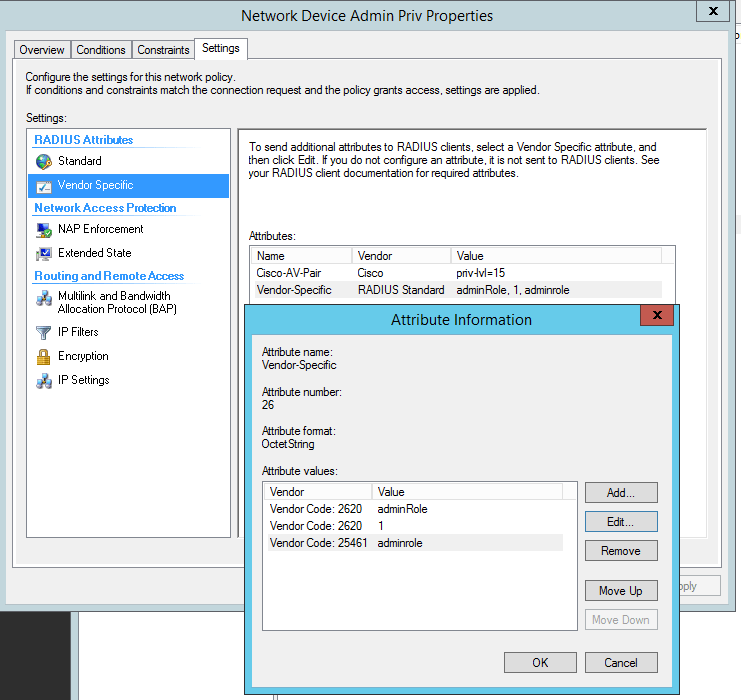Screen dimensions: 741x700
Task: Click the Encryption padlock icon
Action: point(44,356)
